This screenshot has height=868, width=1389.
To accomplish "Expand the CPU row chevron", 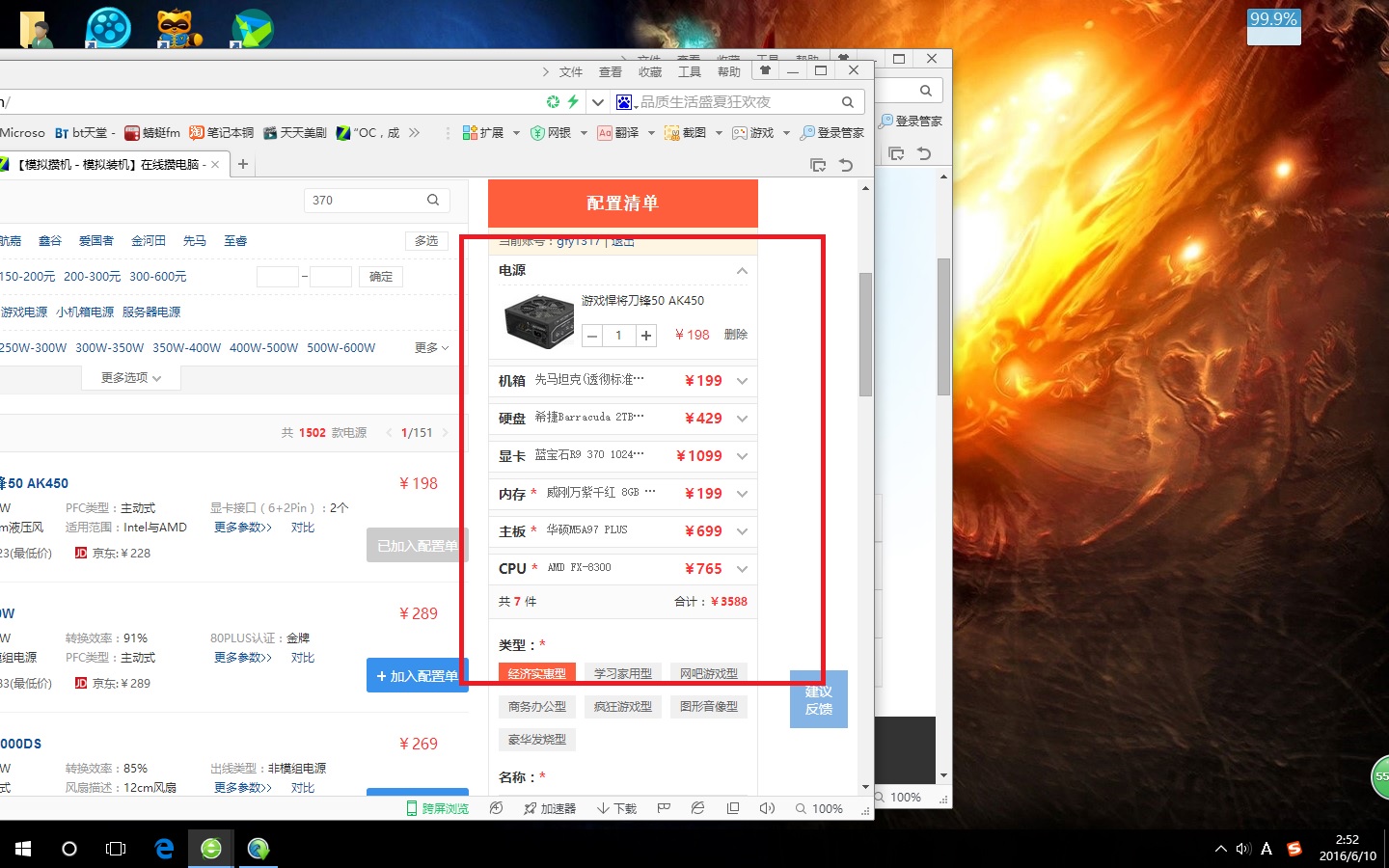I will [742, 569].
